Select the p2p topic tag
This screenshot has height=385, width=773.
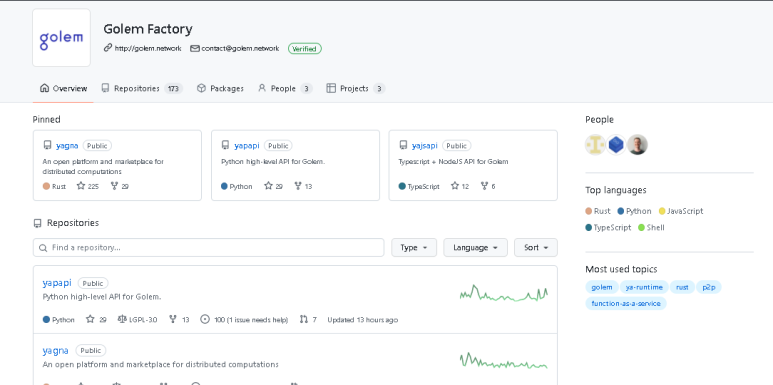[x=708, y=287]
